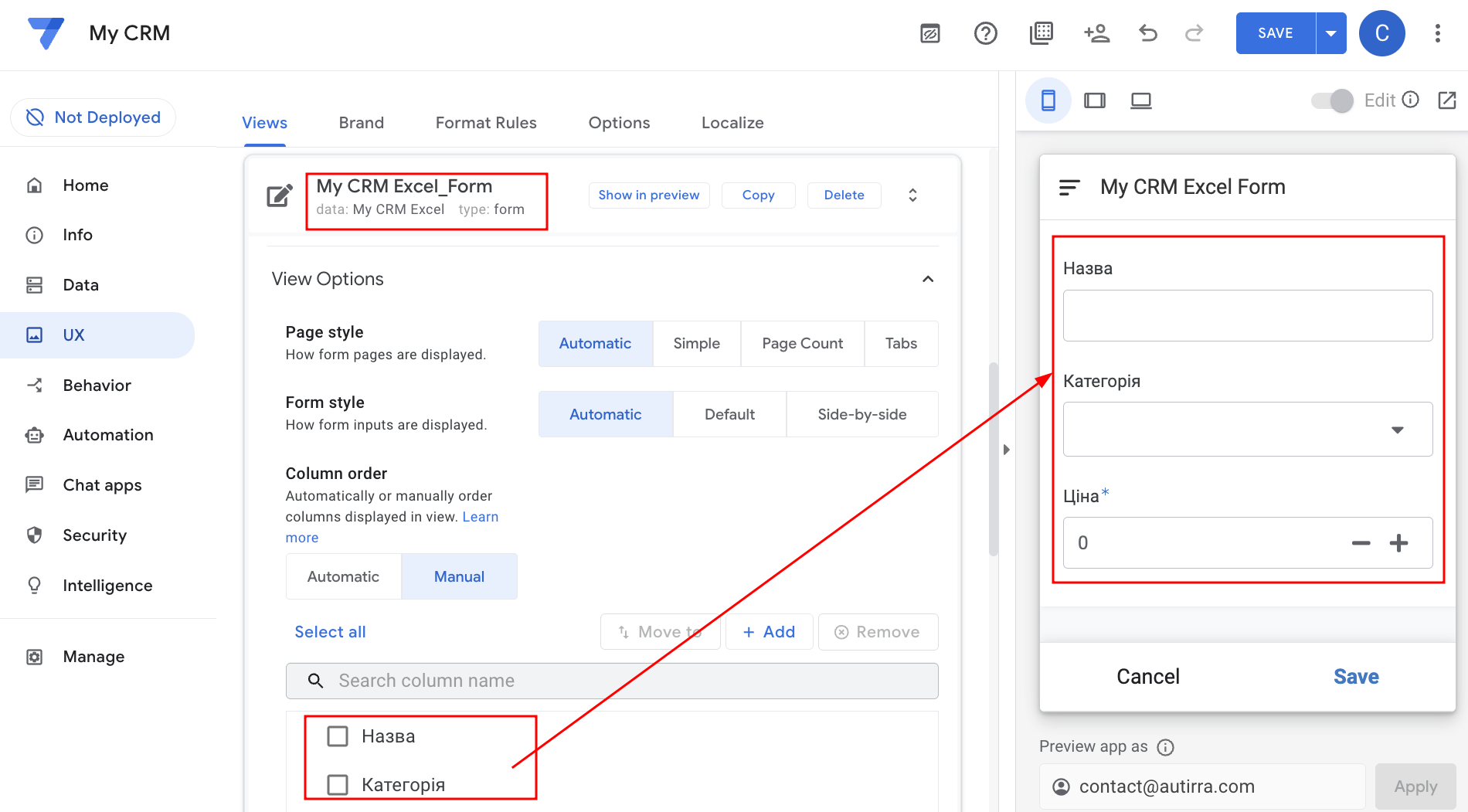This screenshot has width=1468, height=812.
Task: Click the redo arrow icon
Action: point(1194,33)
